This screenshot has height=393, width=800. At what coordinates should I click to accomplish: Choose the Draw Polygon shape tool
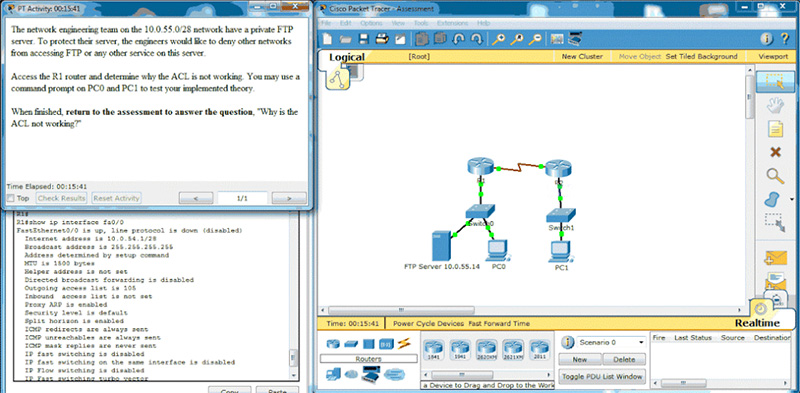click(773, 199)
